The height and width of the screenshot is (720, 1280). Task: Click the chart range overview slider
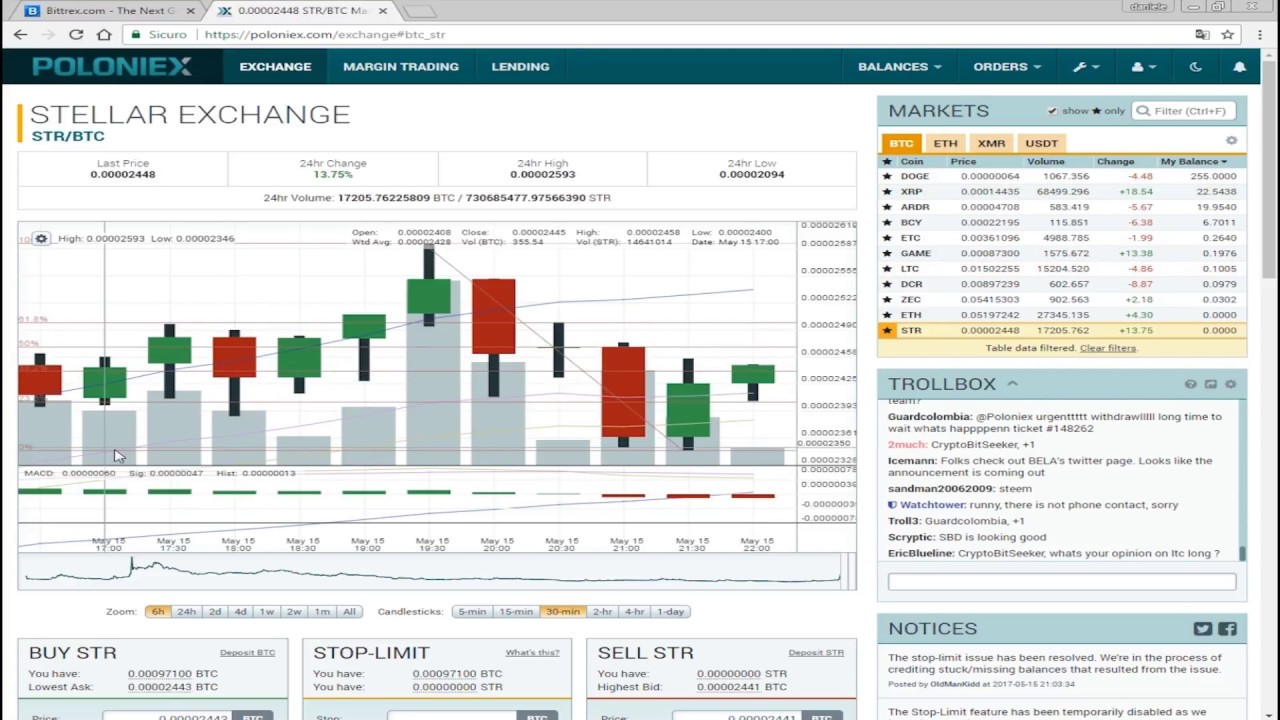(x=437, y=571)
